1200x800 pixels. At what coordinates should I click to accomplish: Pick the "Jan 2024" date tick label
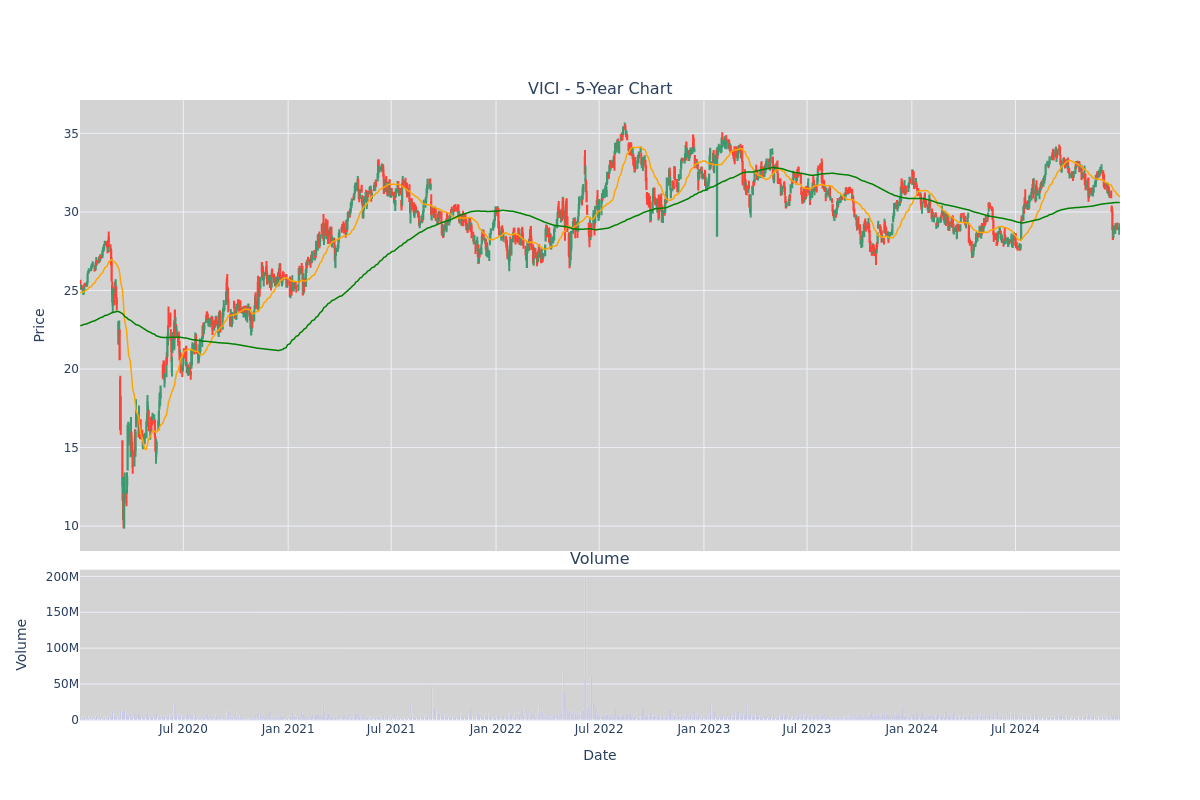click(x=912, y=729)
